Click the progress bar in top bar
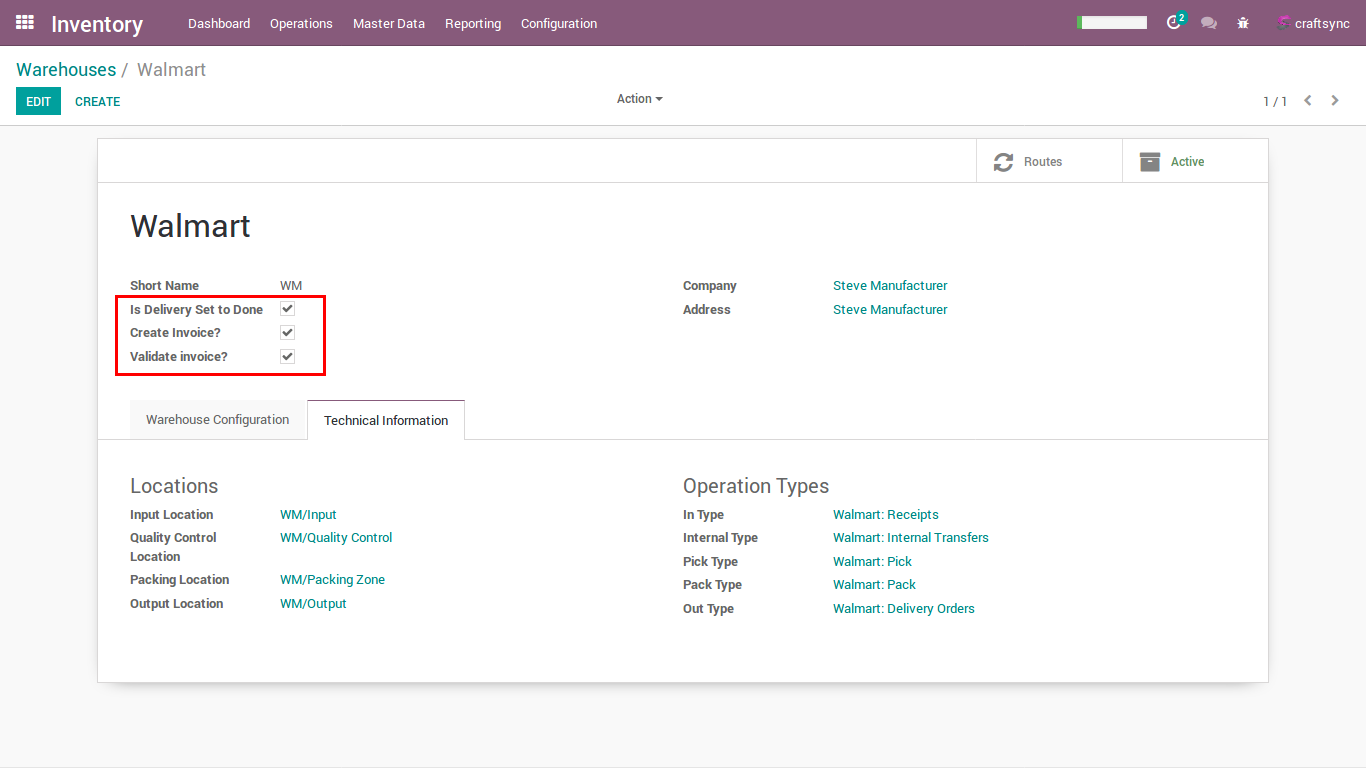The height and width of the screenshot is (768, 1366). pos(1112,23)
